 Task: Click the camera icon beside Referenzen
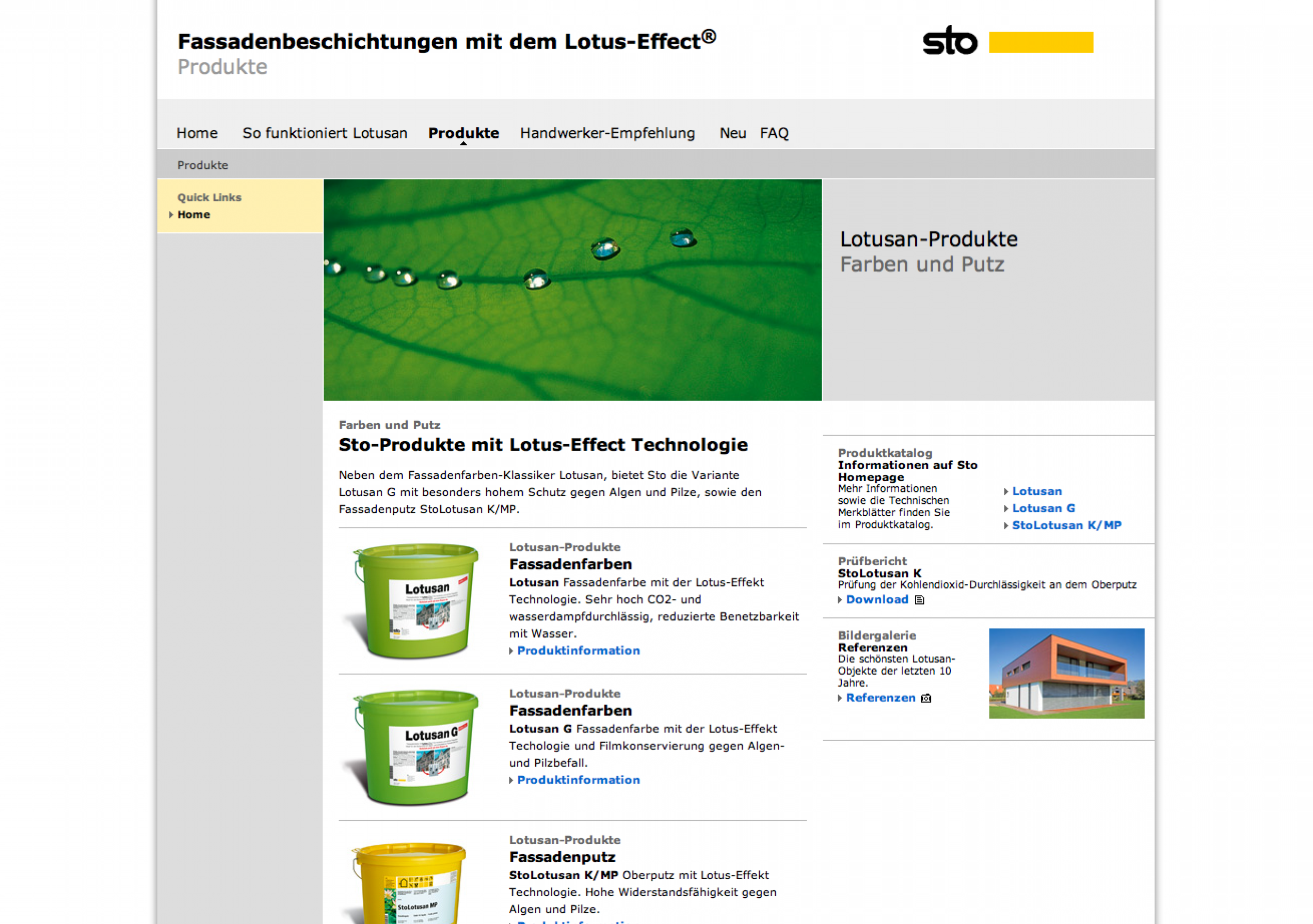[926, 698]
